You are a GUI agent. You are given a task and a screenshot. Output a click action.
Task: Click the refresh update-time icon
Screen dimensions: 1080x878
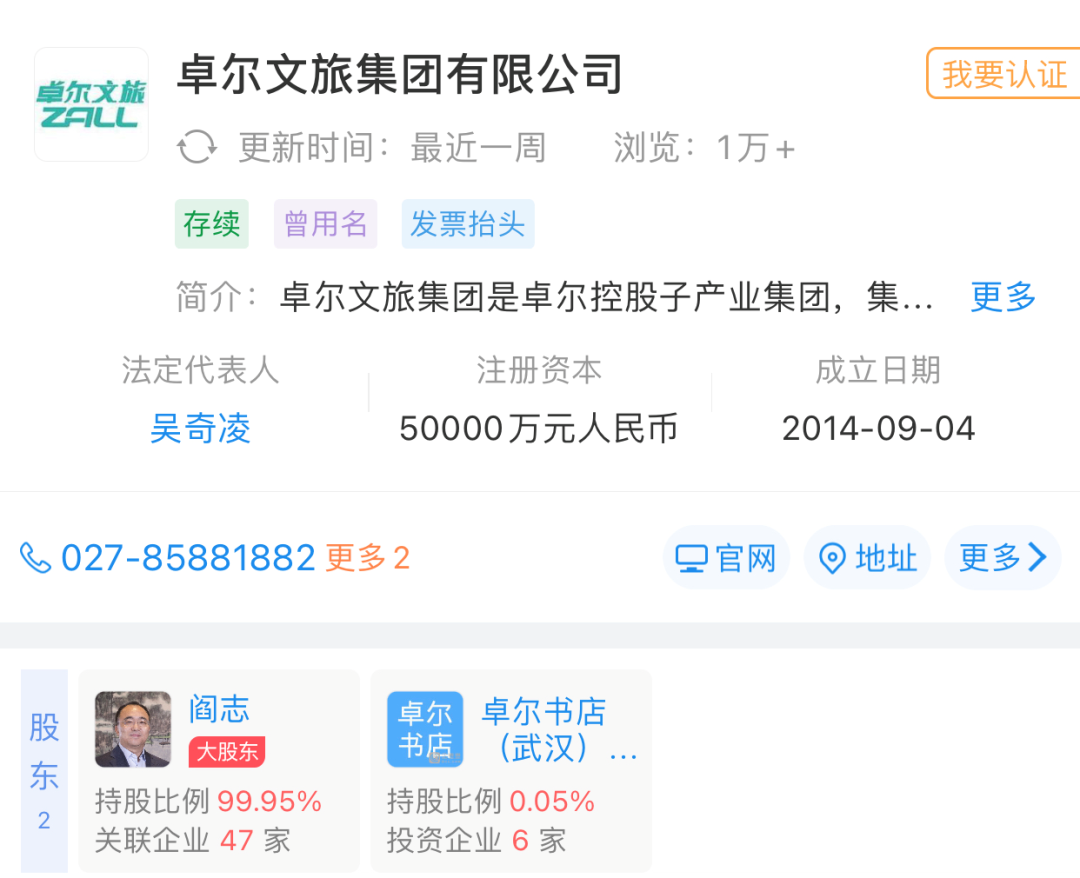[197, 147]
